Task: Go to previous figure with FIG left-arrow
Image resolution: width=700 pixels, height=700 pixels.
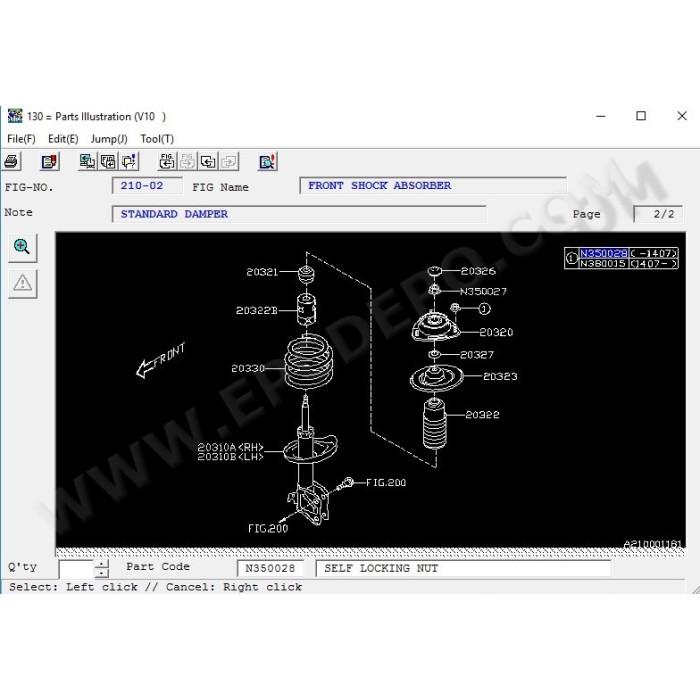Action: point(167,161)
